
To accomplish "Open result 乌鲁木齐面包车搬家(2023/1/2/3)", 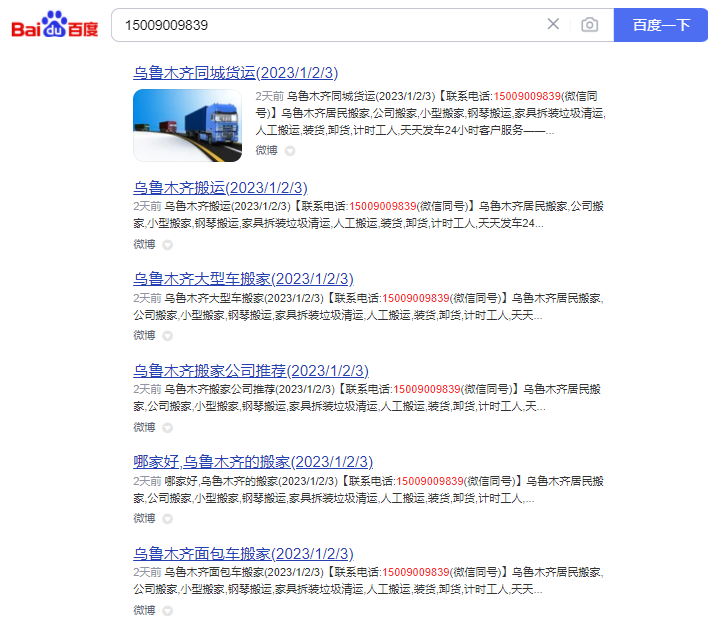I will click(244, 553).
